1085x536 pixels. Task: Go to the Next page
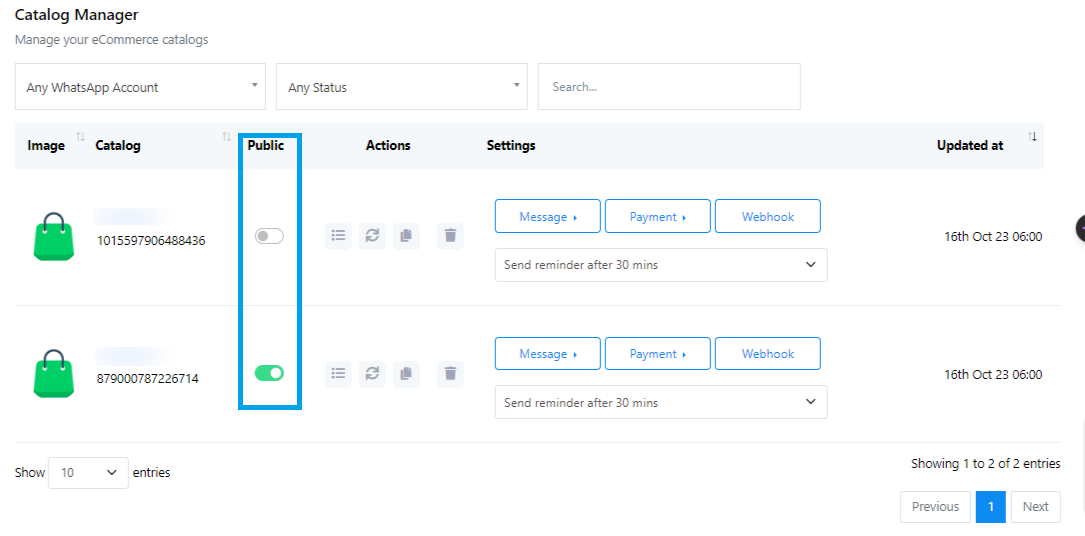coord(1035,507)
